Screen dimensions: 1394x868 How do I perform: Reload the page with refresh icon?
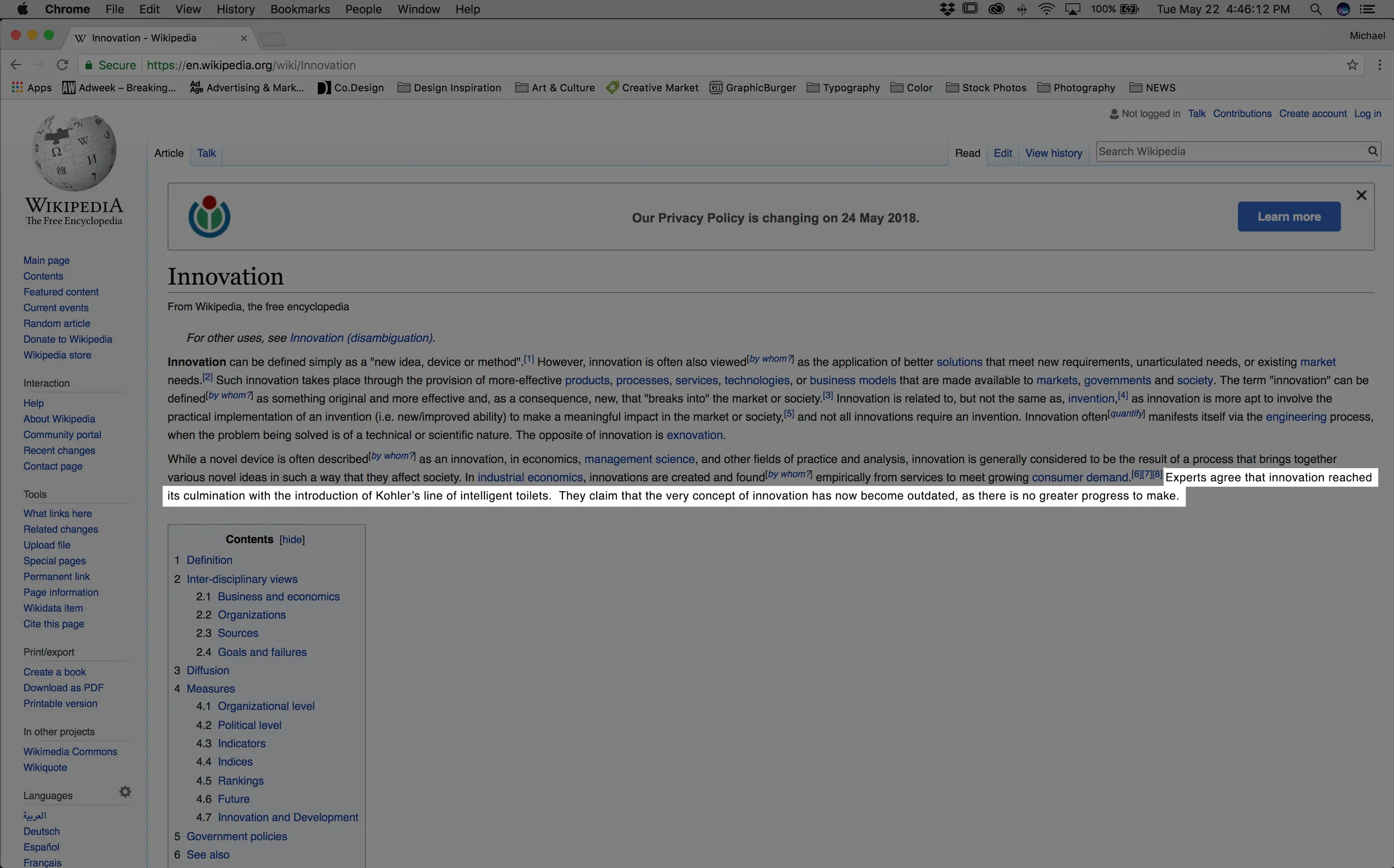coord(62,65)
